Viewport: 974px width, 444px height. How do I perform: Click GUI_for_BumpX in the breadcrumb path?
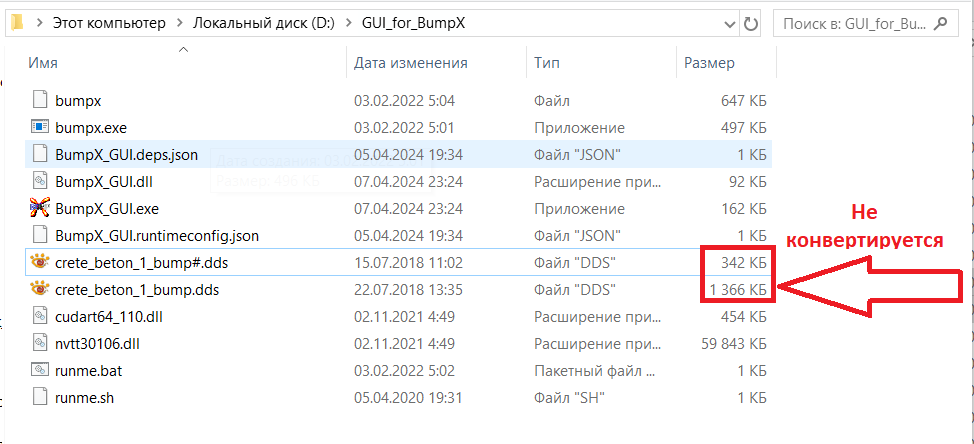413,24
